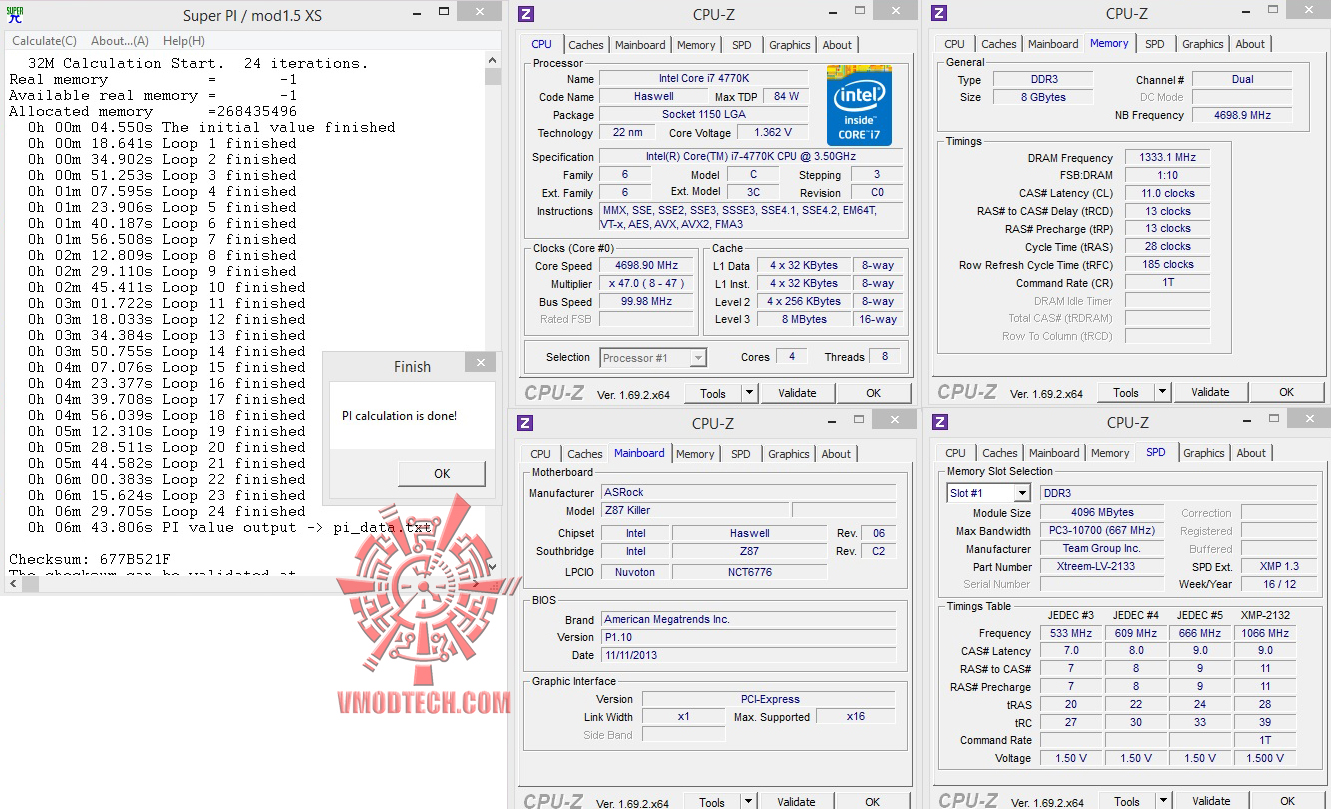Viewport: 1331px width, 809px height.
Task: Click the Z logo icon of the CPU-Z window showing the Mainboard tab
Action: coord(525,423)
